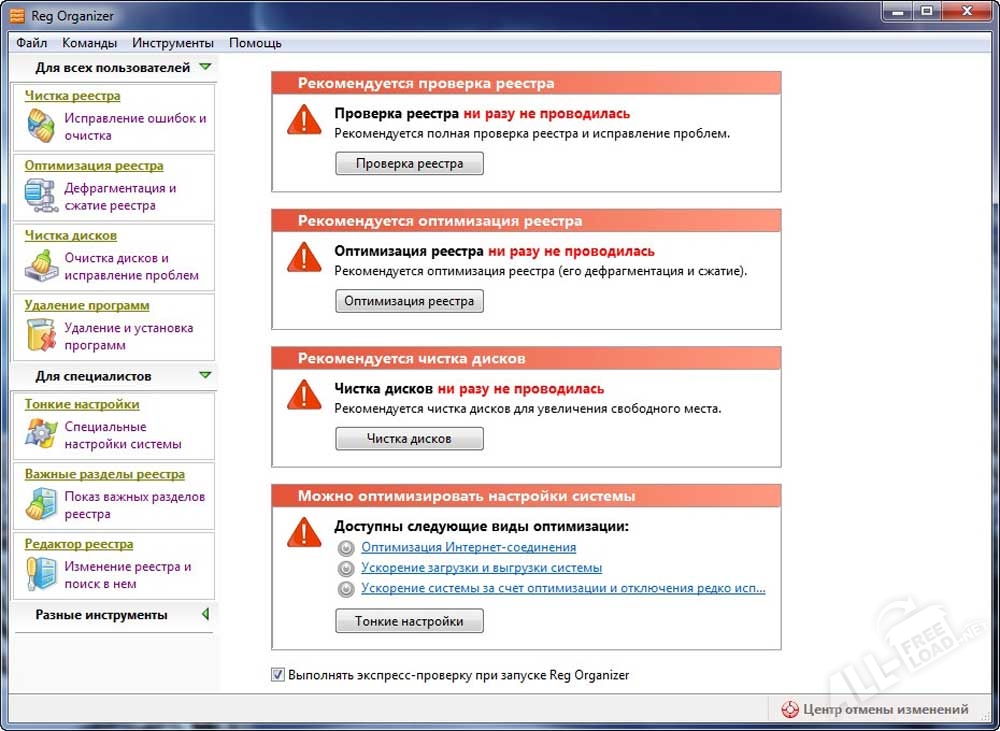Click the Редактор реестра sidebar icon

coord(40,575)
